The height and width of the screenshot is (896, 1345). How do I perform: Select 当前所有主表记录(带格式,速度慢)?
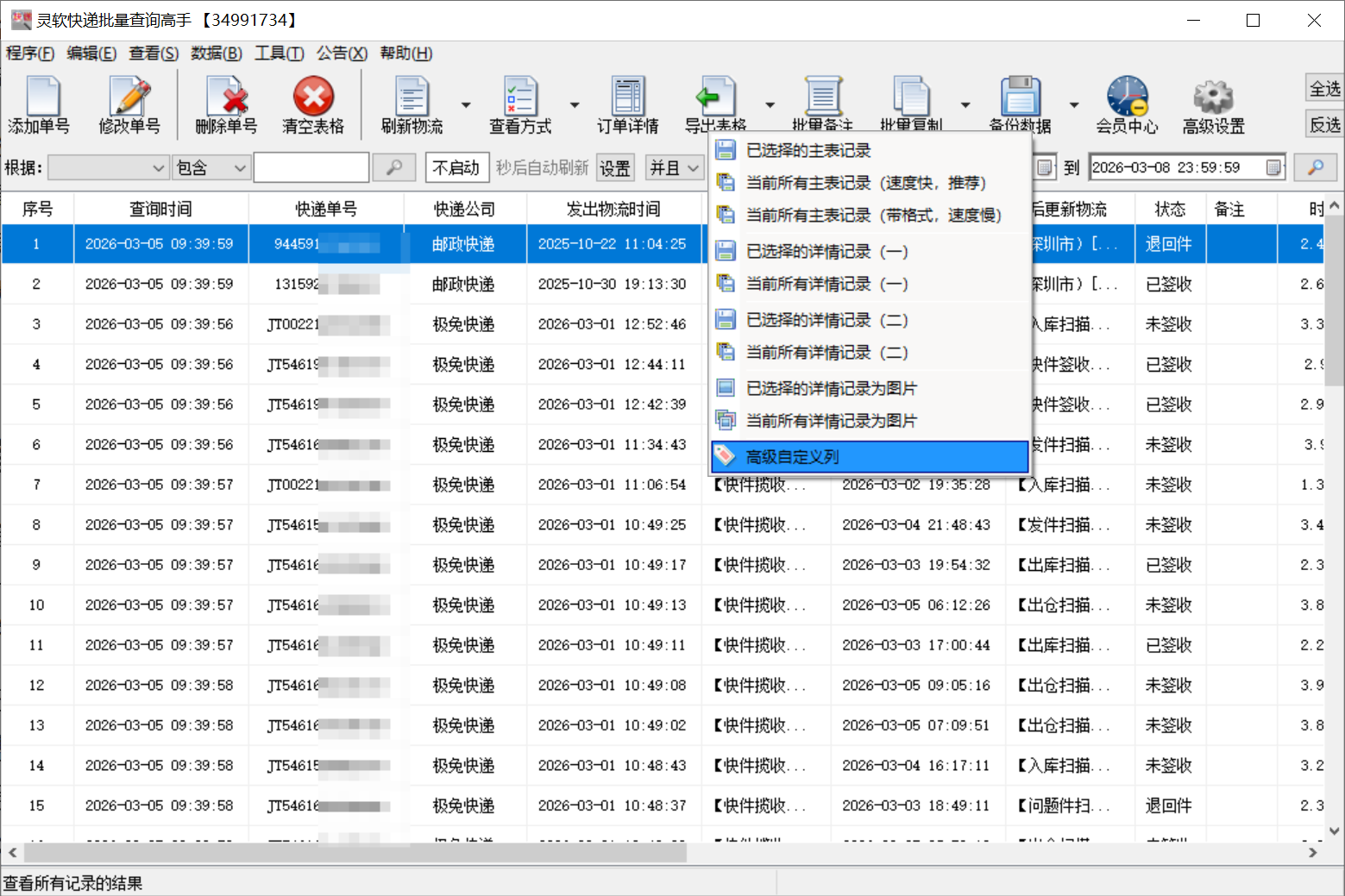pos(870,215)
